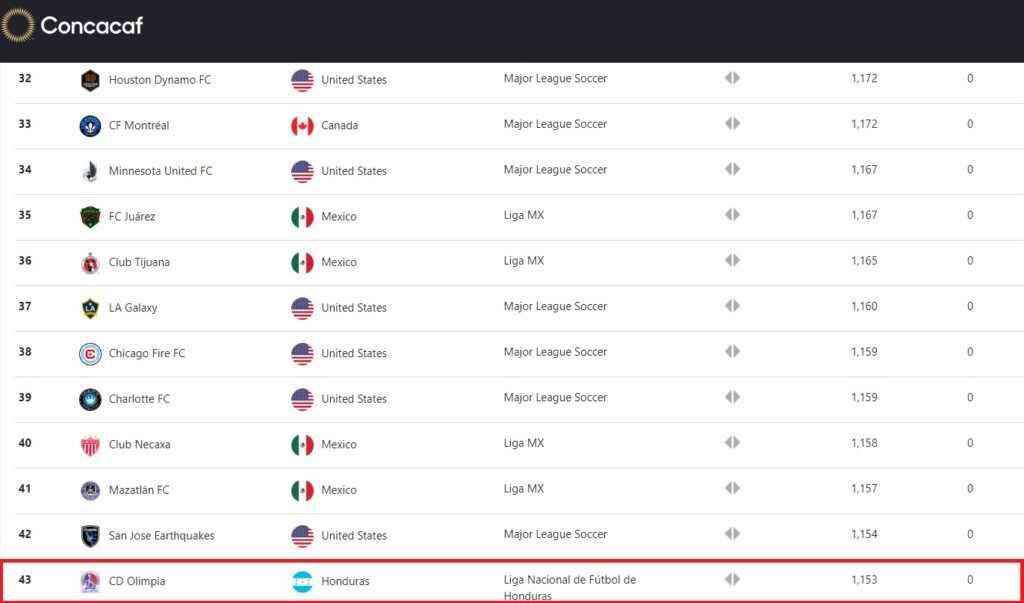Screen dimensions: 1024x603
Task: Click the US flag in Charlotte FC row
Action: coord(302,400)
